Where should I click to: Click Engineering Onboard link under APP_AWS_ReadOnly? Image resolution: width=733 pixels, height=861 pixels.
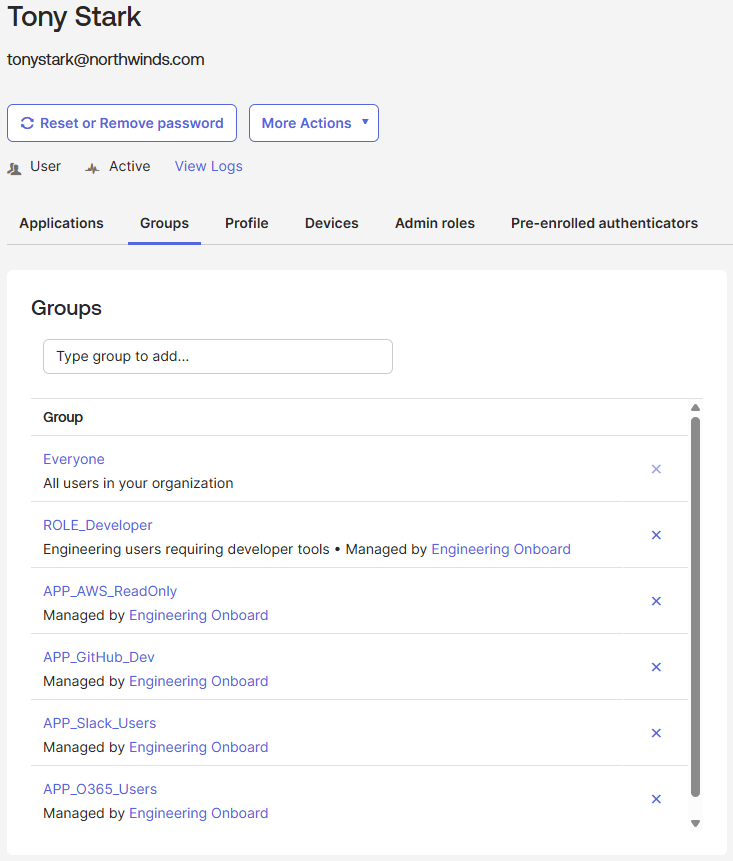click(x=198, y=615)
